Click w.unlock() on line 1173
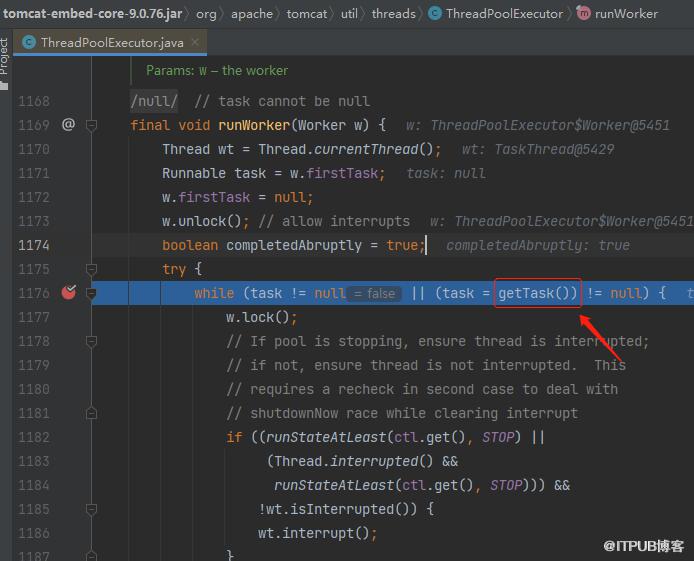This screenshot has height=561, width=694. [201, 221]
